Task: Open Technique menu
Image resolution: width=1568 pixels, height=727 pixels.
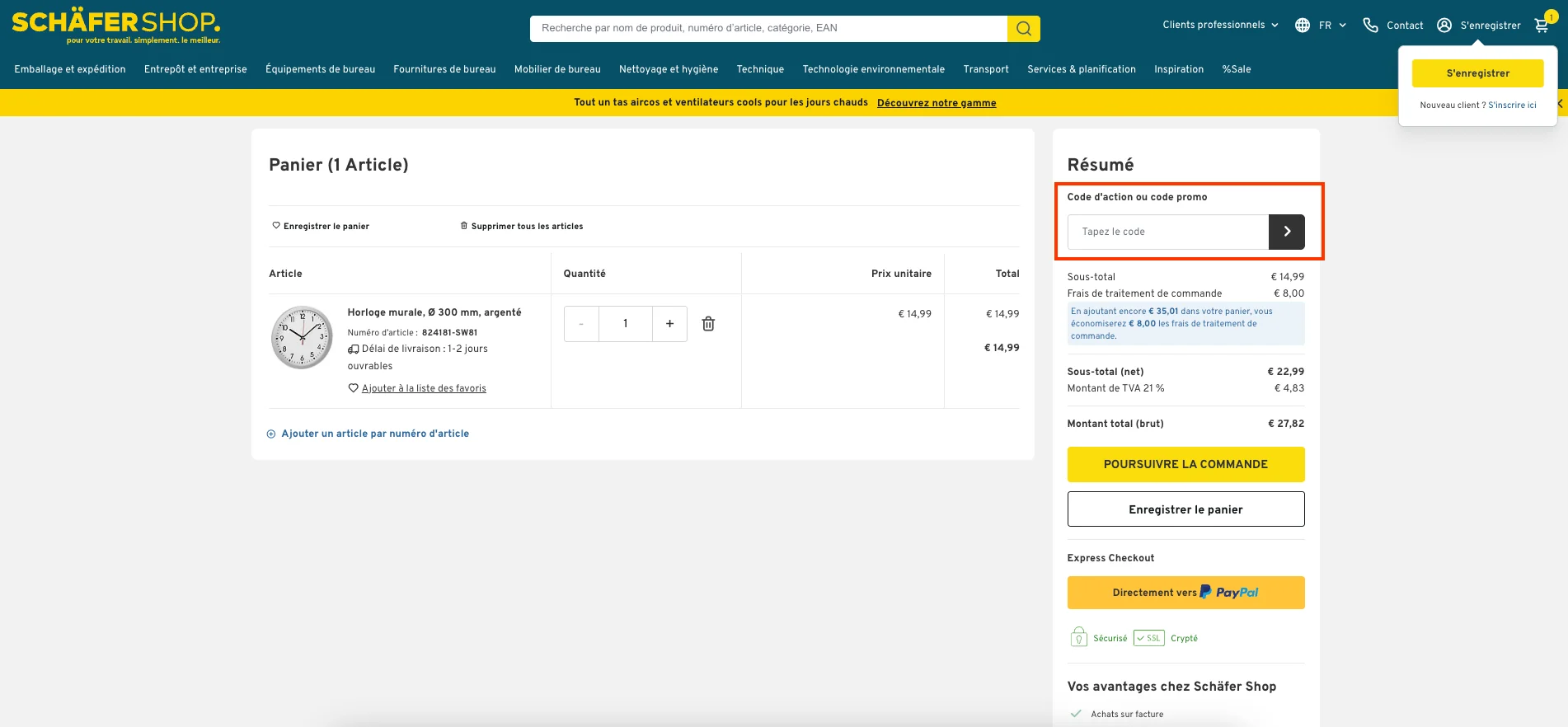Action: [760, 69]
